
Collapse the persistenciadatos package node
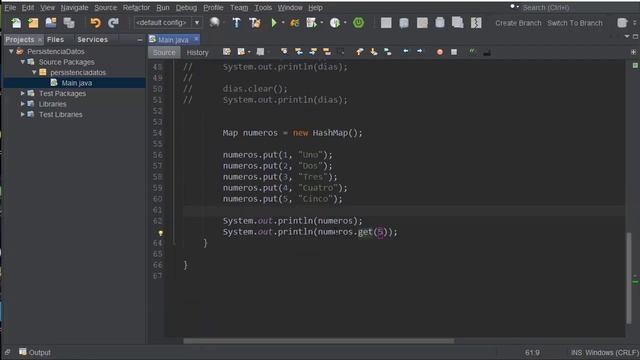click(34, 72)
